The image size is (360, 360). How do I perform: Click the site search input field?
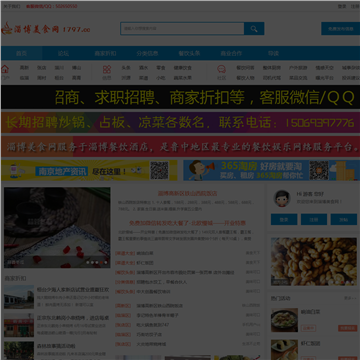click(182, 29)
